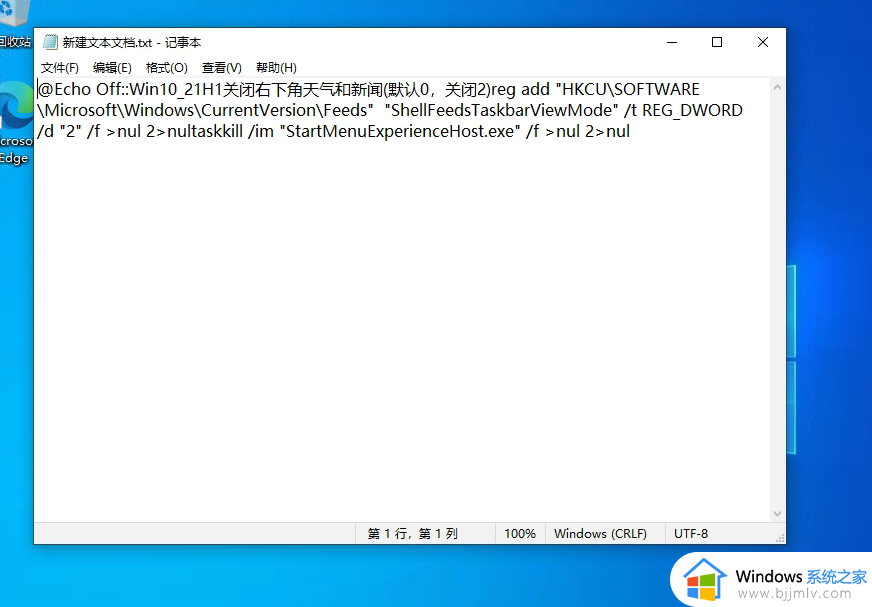Click the Notepad icon in title bar
Image resolution: width=872 pixels, height=607 pixels.
(50, 42)
